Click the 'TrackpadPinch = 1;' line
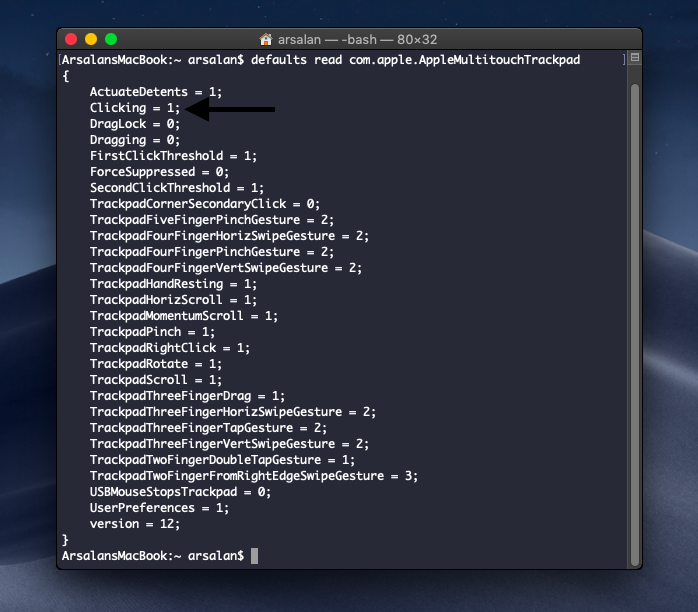Screen dimensions: 698x612 [152, 332]
